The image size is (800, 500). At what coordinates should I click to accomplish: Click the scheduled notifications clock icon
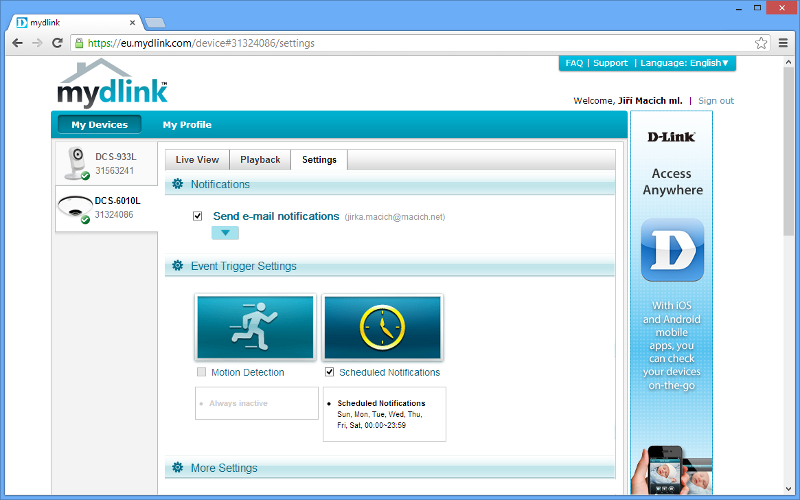pos(382,327)
